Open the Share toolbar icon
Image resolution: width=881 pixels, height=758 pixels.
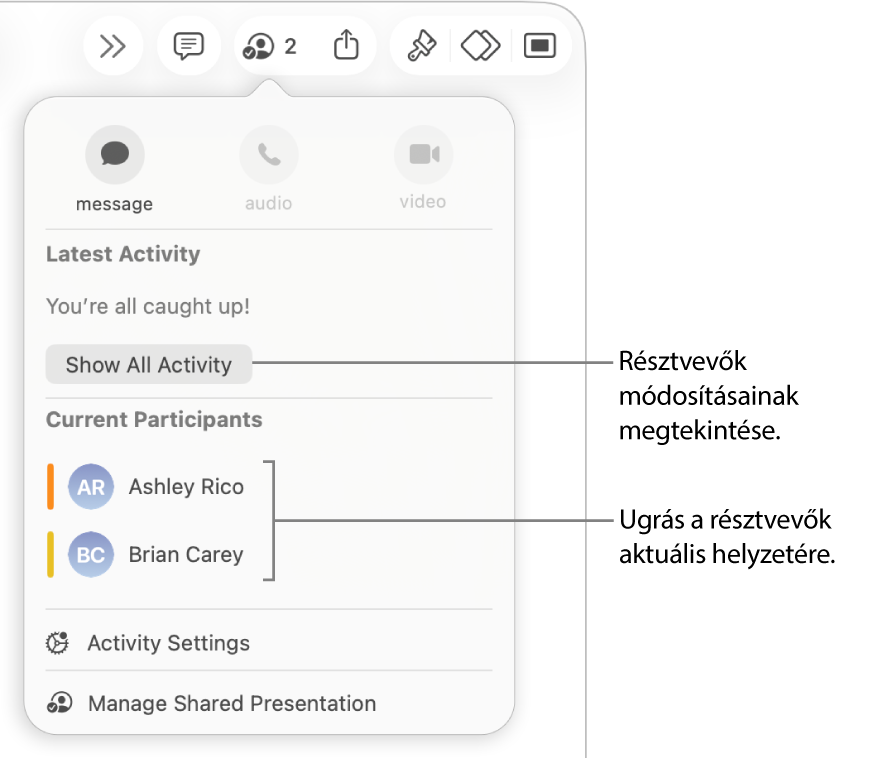pyautogui.click(x=346, y=45)
